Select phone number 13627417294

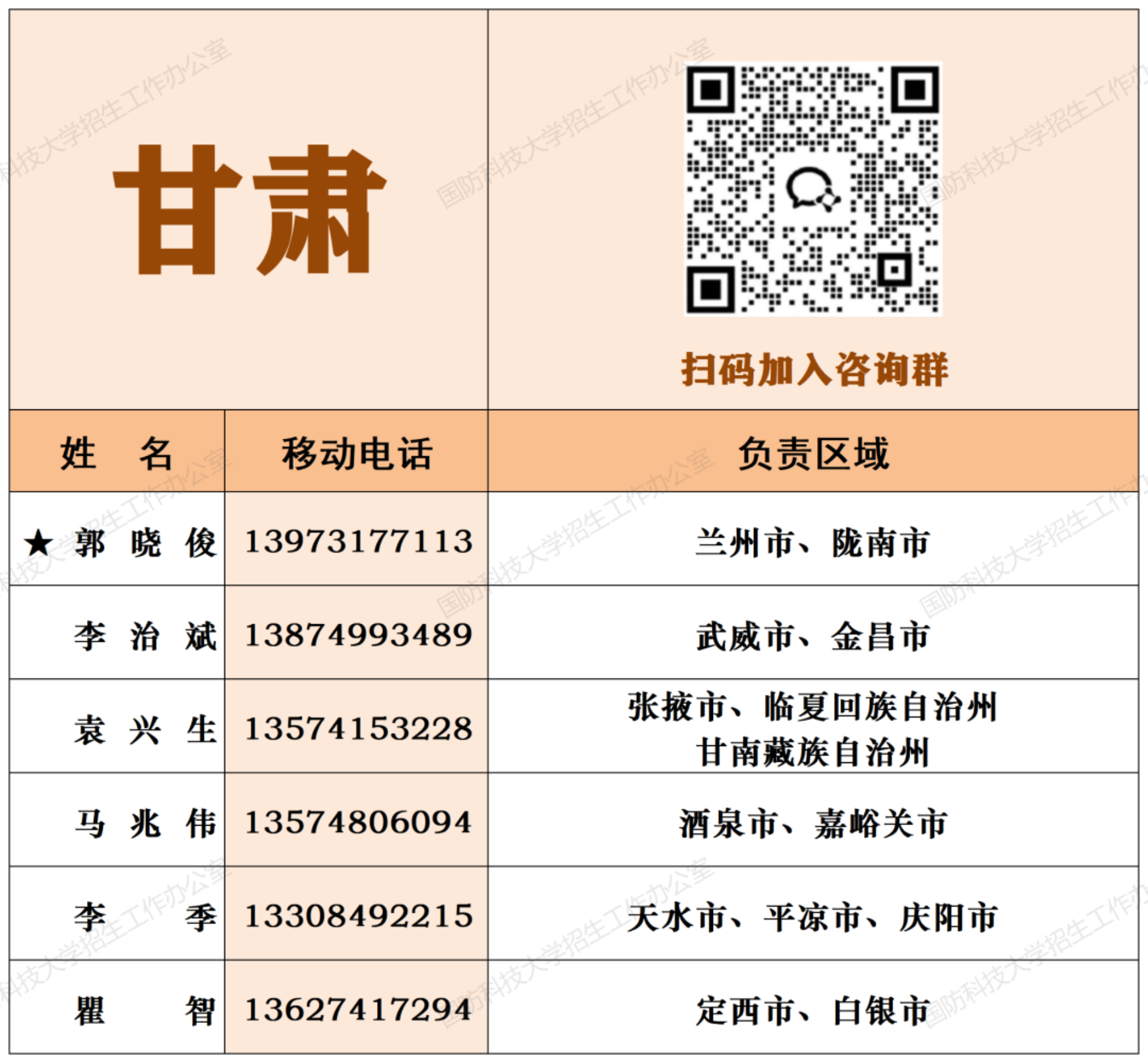358,1010
